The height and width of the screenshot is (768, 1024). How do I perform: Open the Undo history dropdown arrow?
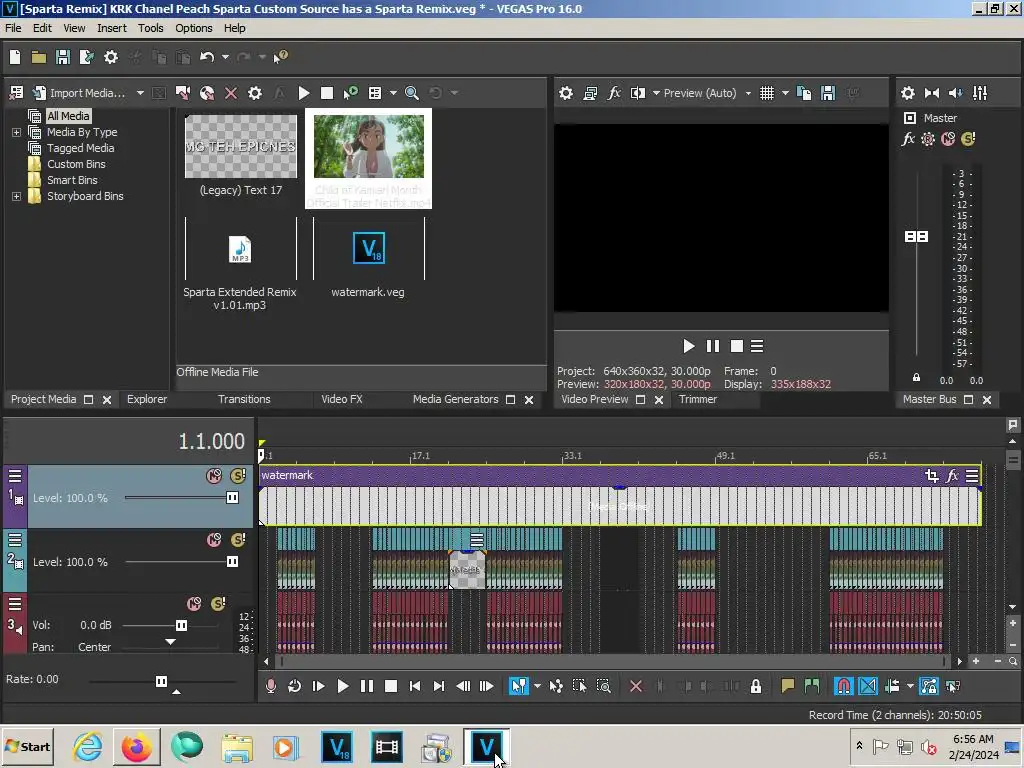click(x=225, y=57)
